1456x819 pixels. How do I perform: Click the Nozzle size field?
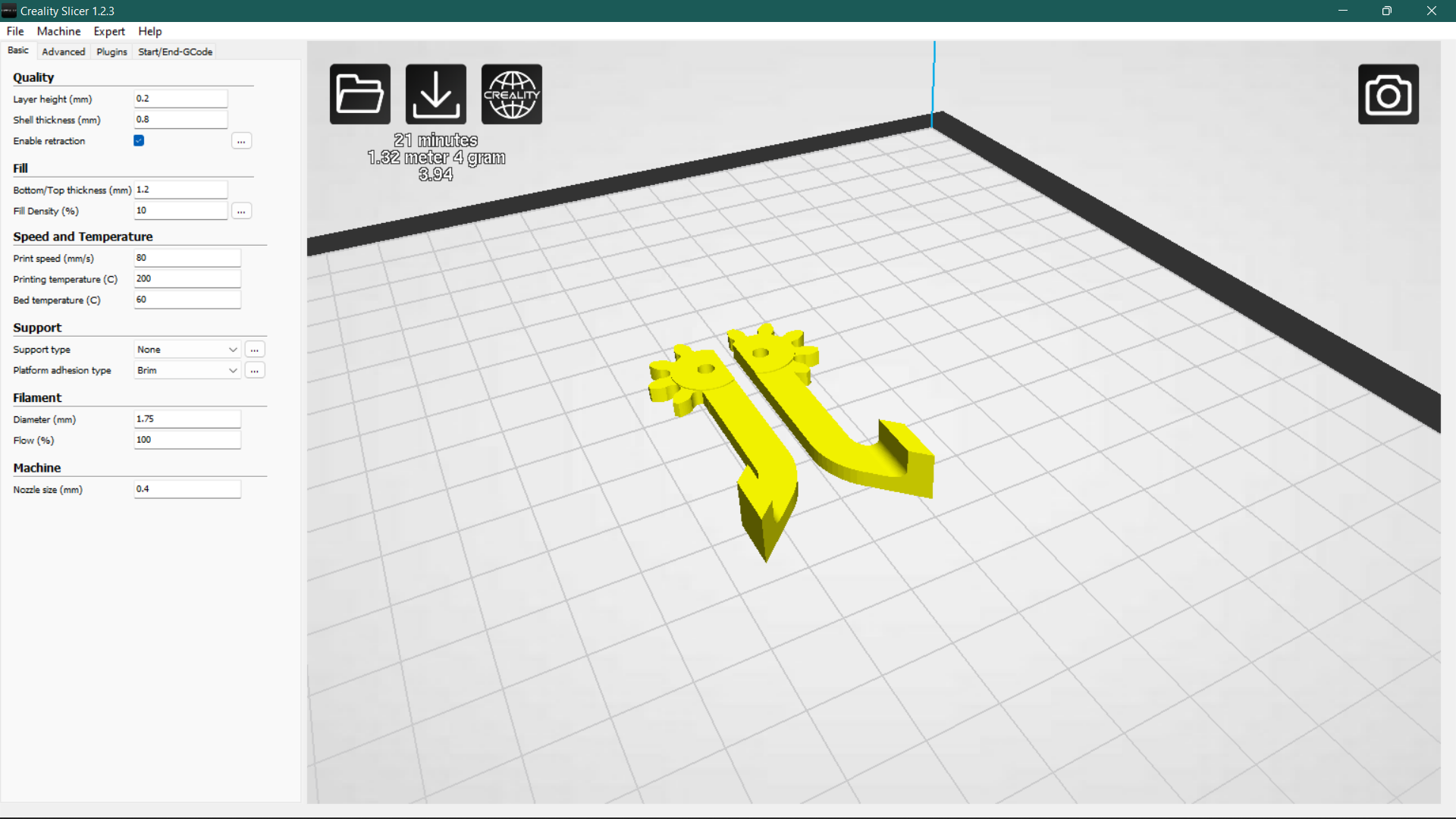click(x=187, y=488)
